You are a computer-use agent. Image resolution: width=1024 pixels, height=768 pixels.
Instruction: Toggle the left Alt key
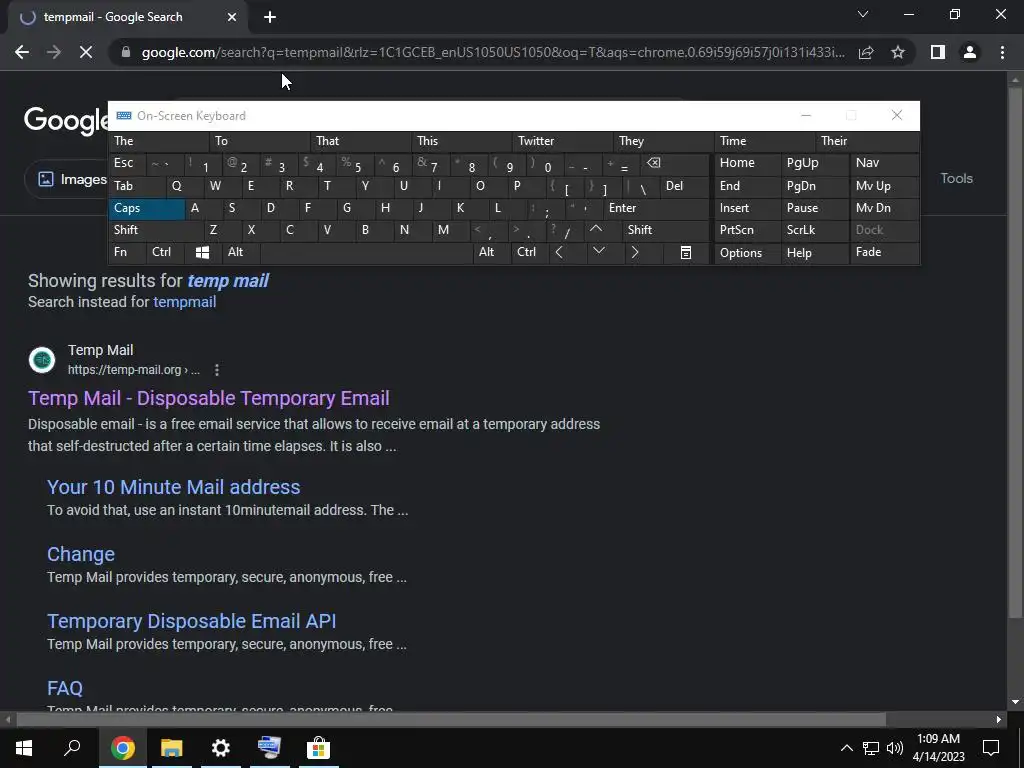241,253
